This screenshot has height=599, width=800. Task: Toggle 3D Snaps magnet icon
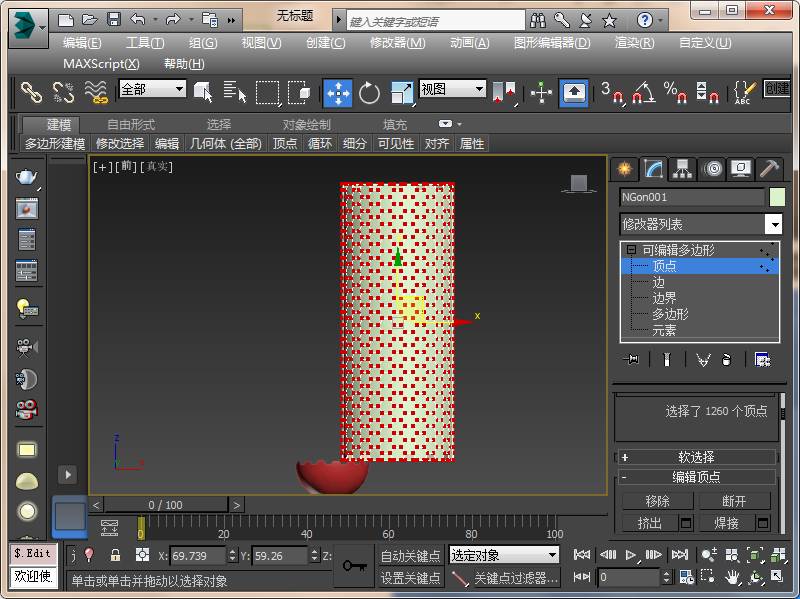coord(612,93)
